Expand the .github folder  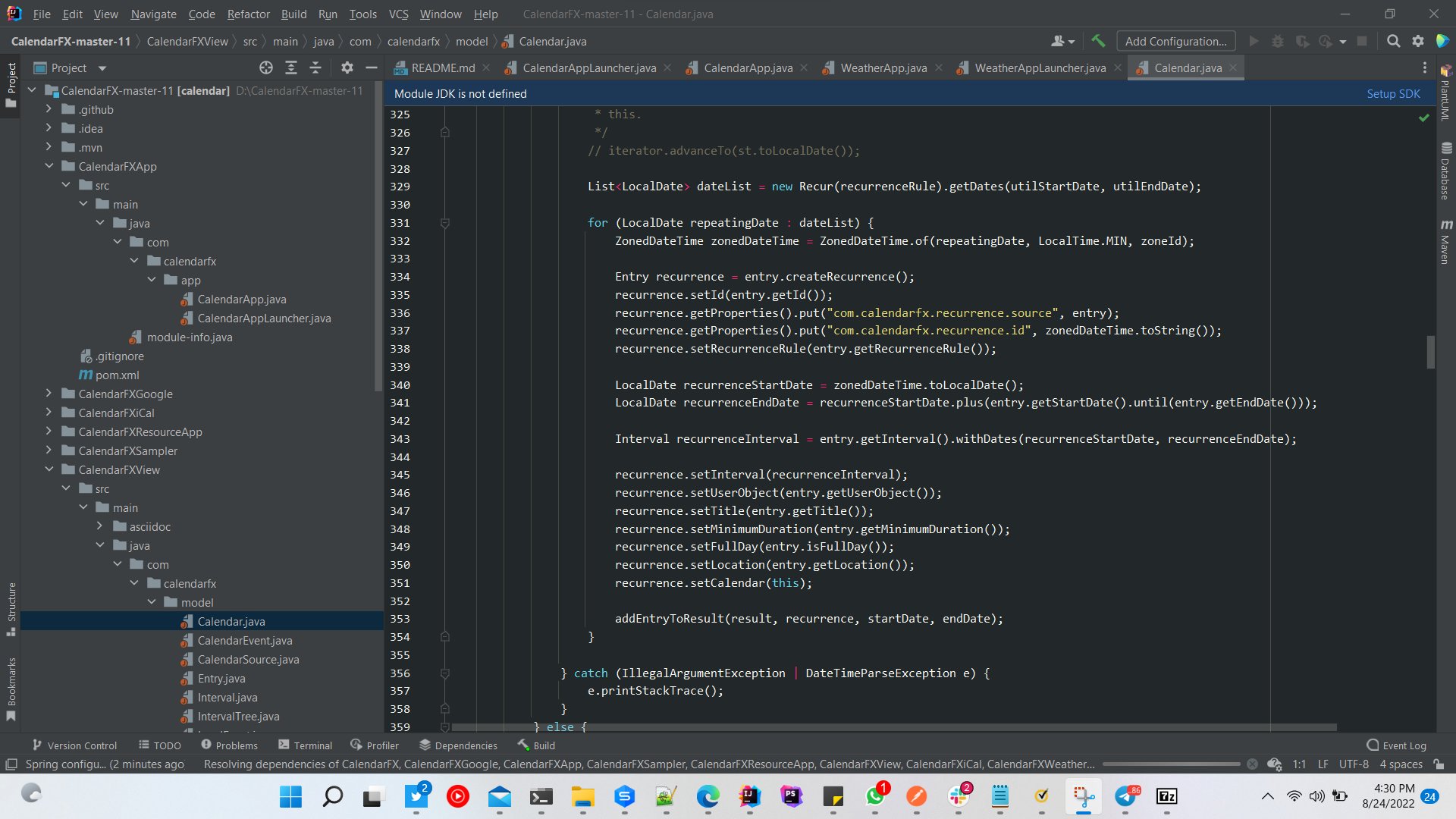tap(49, 109)
